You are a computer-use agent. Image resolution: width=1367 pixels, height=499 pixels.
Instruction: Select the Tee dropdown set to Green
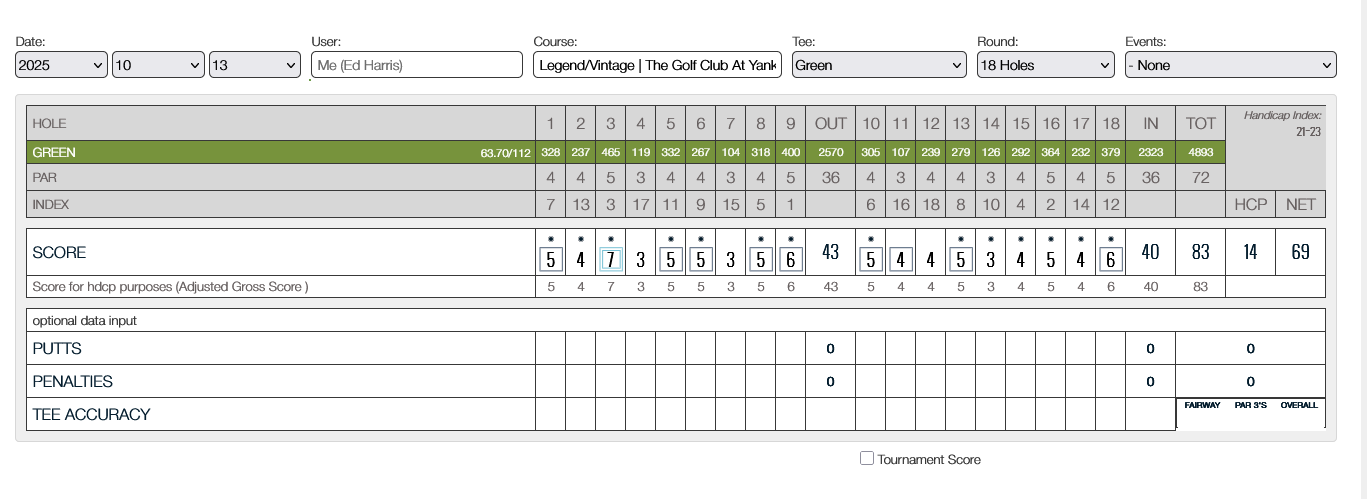[x=879, y=65]
